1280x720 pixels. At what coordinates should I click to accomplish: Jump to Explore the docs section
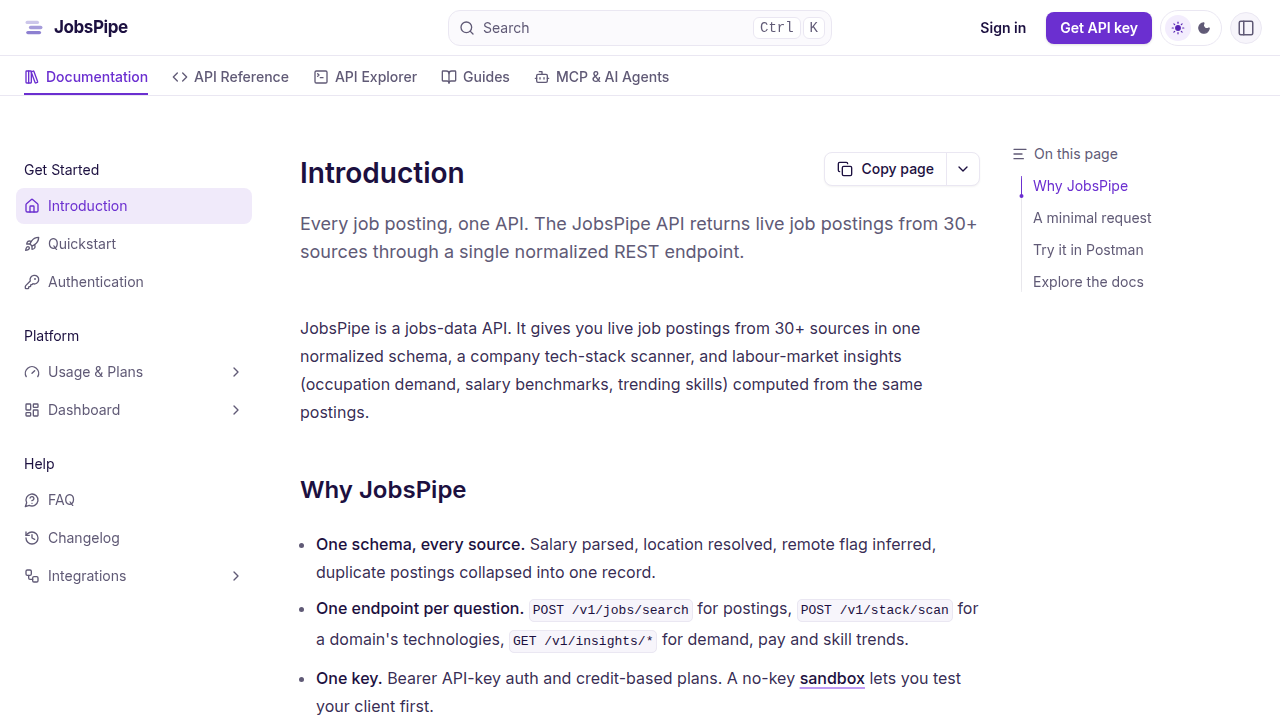point(1088,282)
